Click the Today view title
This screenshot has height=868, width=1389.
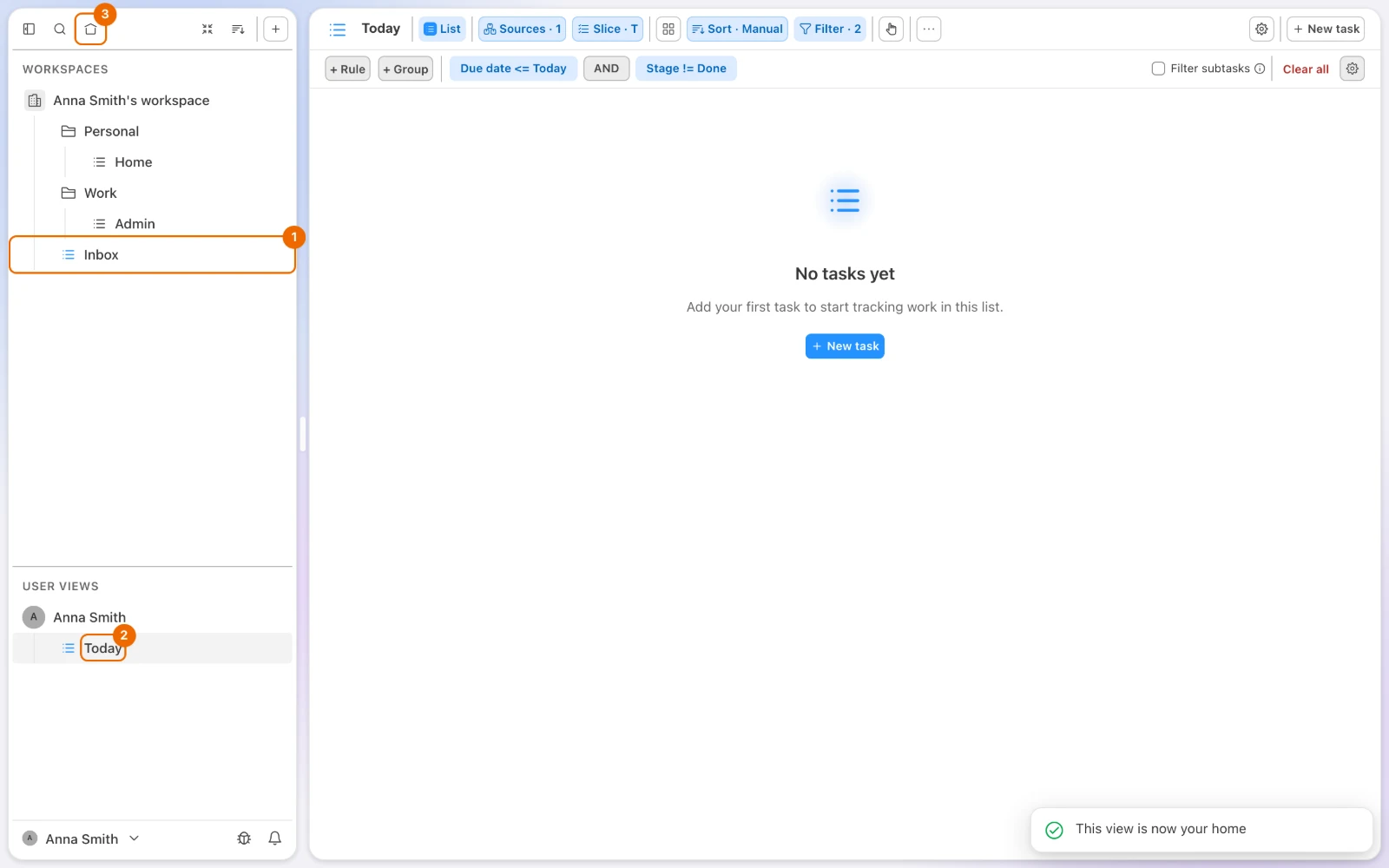coord(381,29)
